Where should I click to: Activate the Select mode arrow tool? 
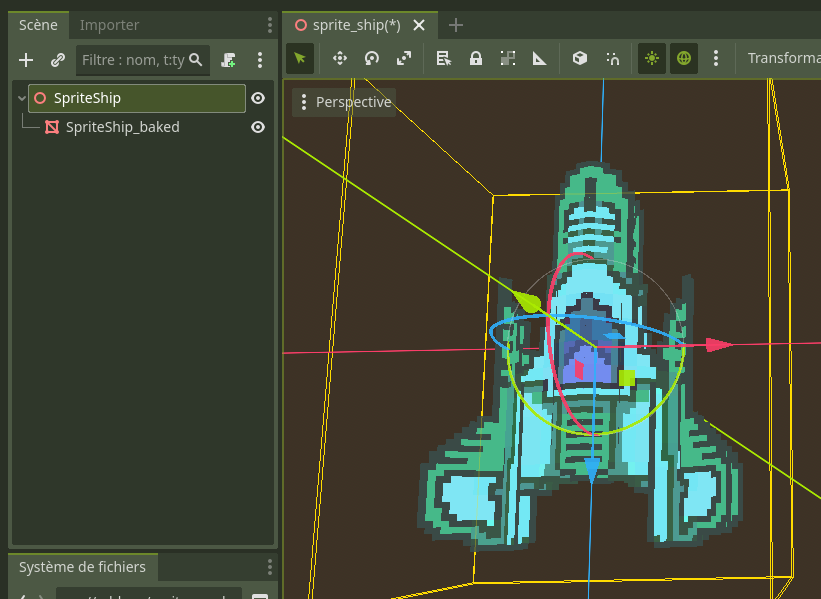(x=300, y=58)
